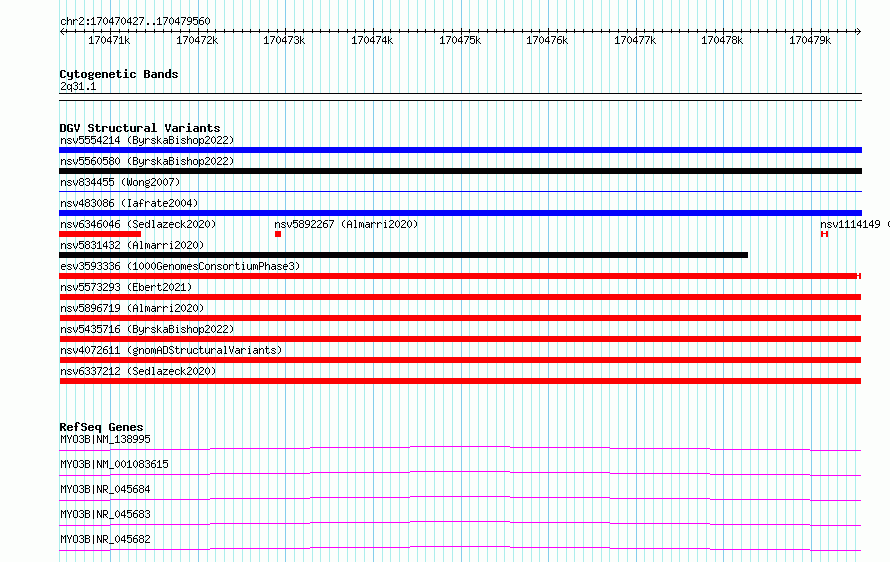The image size is (890, 562).
Task: Click the 170478k ruler tick label
Action: pyautogui.click(x=722, y=40)
